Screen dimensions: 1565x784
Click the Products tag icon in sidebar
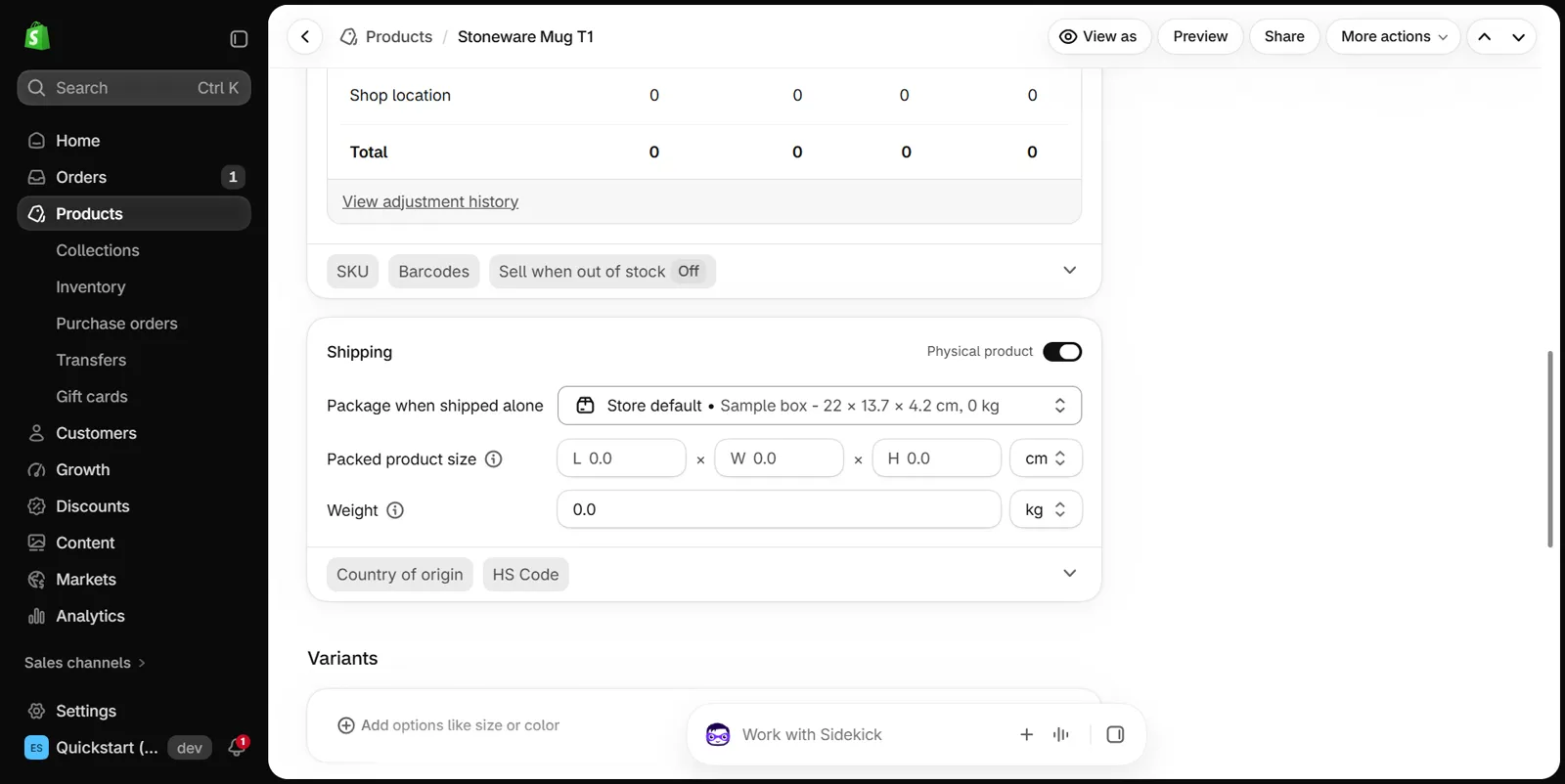pyautogui.click(x=36, y=214)
